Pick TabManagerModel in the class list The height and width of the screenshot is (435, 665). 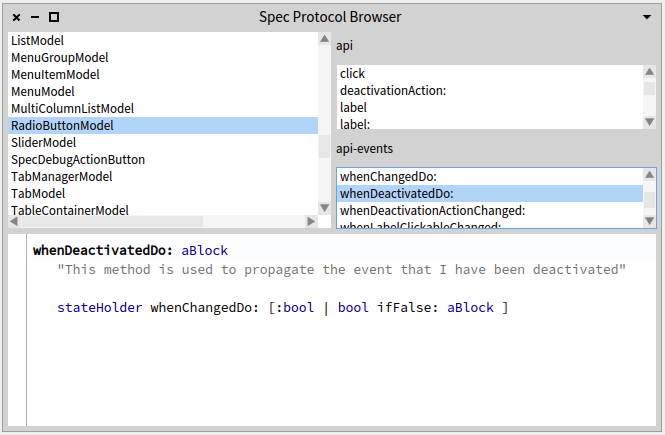click(61, 177)
